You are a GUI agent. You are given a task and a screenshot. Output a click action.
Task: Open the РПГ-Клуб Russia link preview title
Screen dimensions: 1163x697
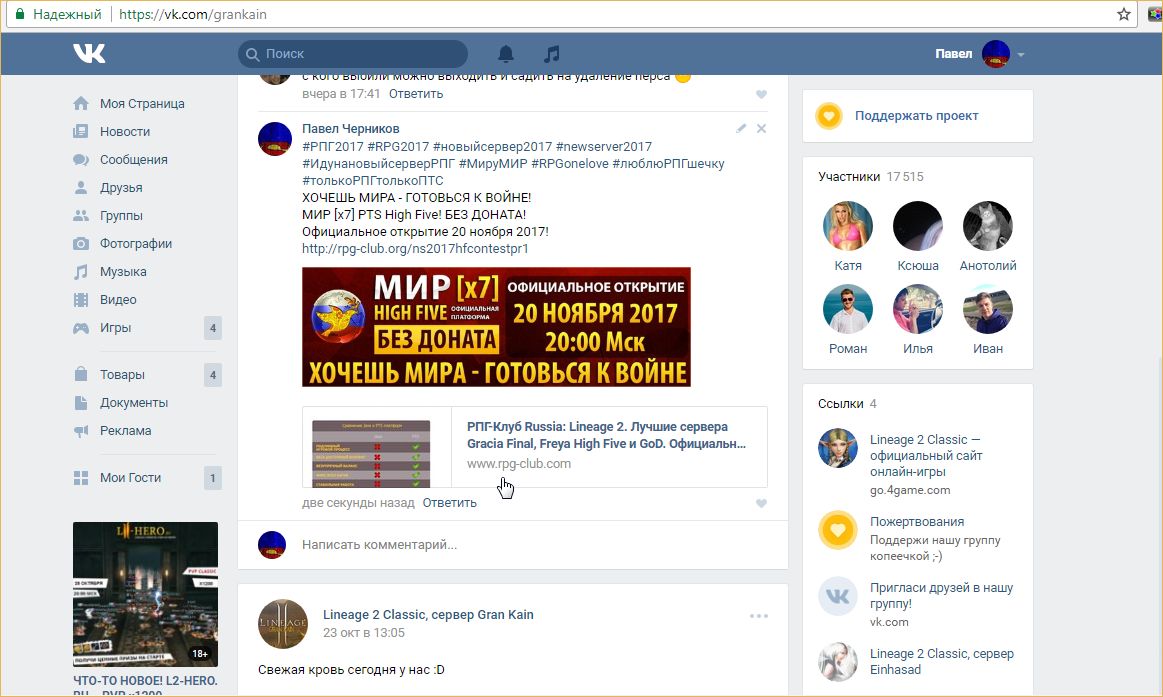click(606, 435)
